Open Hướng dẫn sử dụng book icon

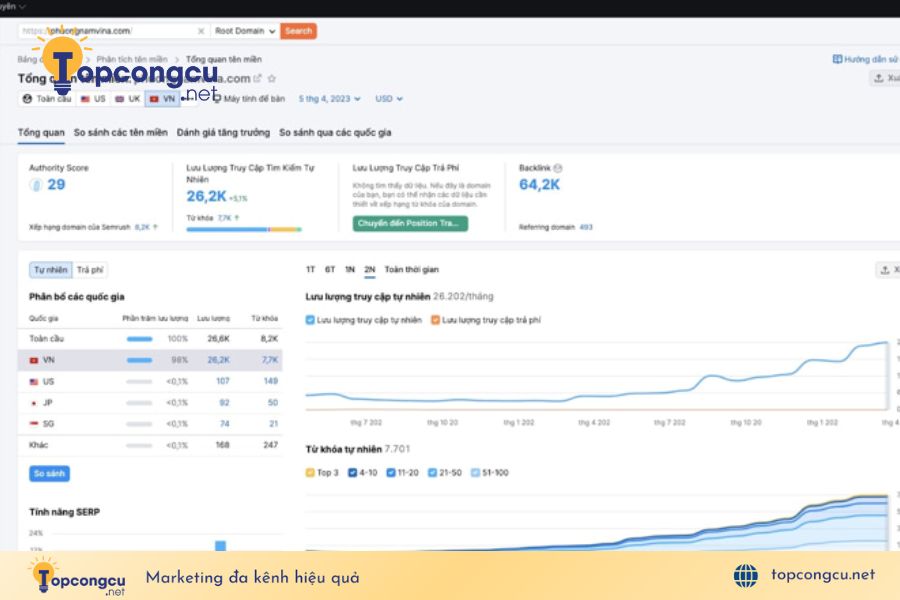click(x=837, y=59)
